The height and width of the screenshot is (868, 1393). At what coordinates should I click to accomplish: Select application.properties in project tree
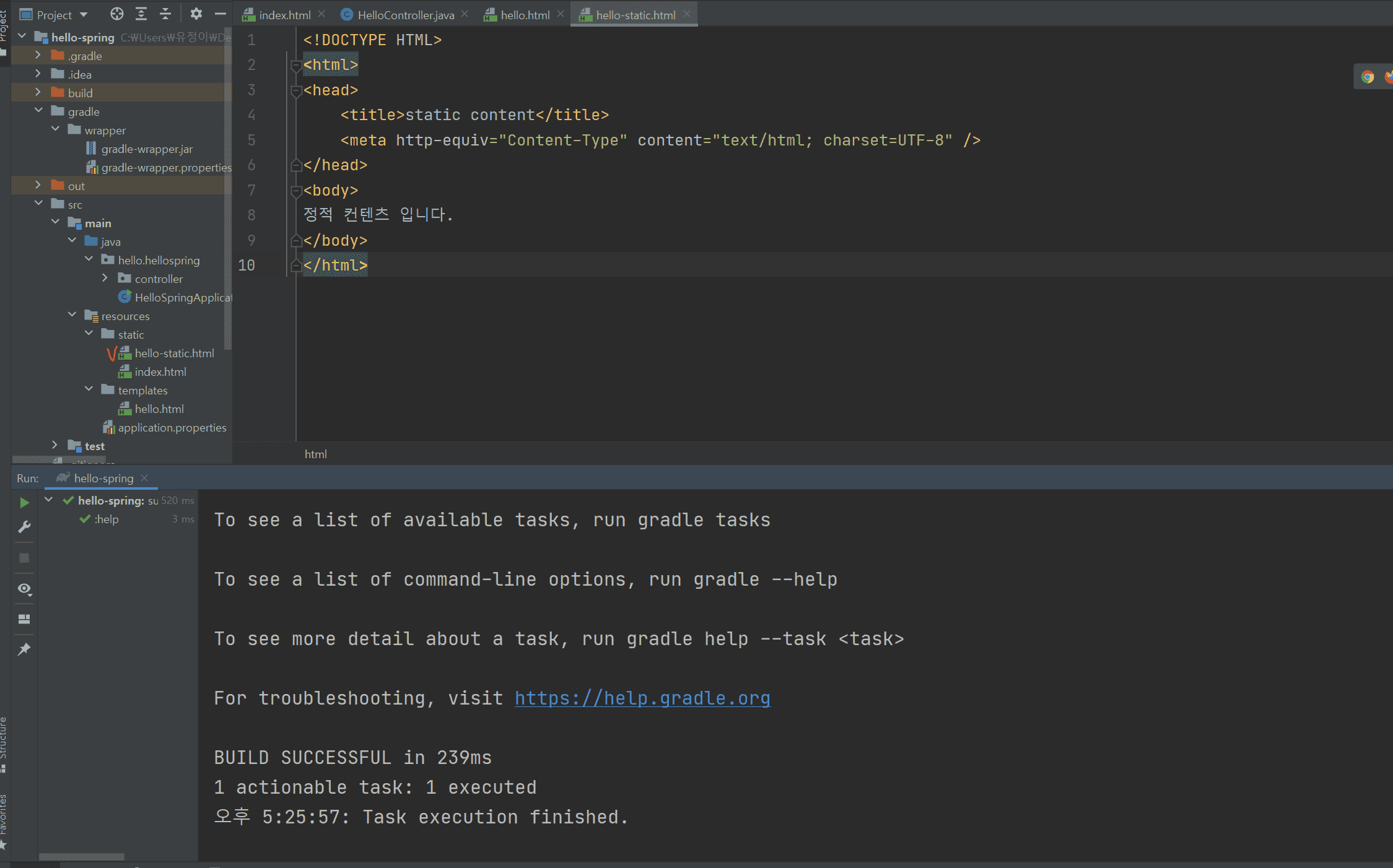click(172, 428)
